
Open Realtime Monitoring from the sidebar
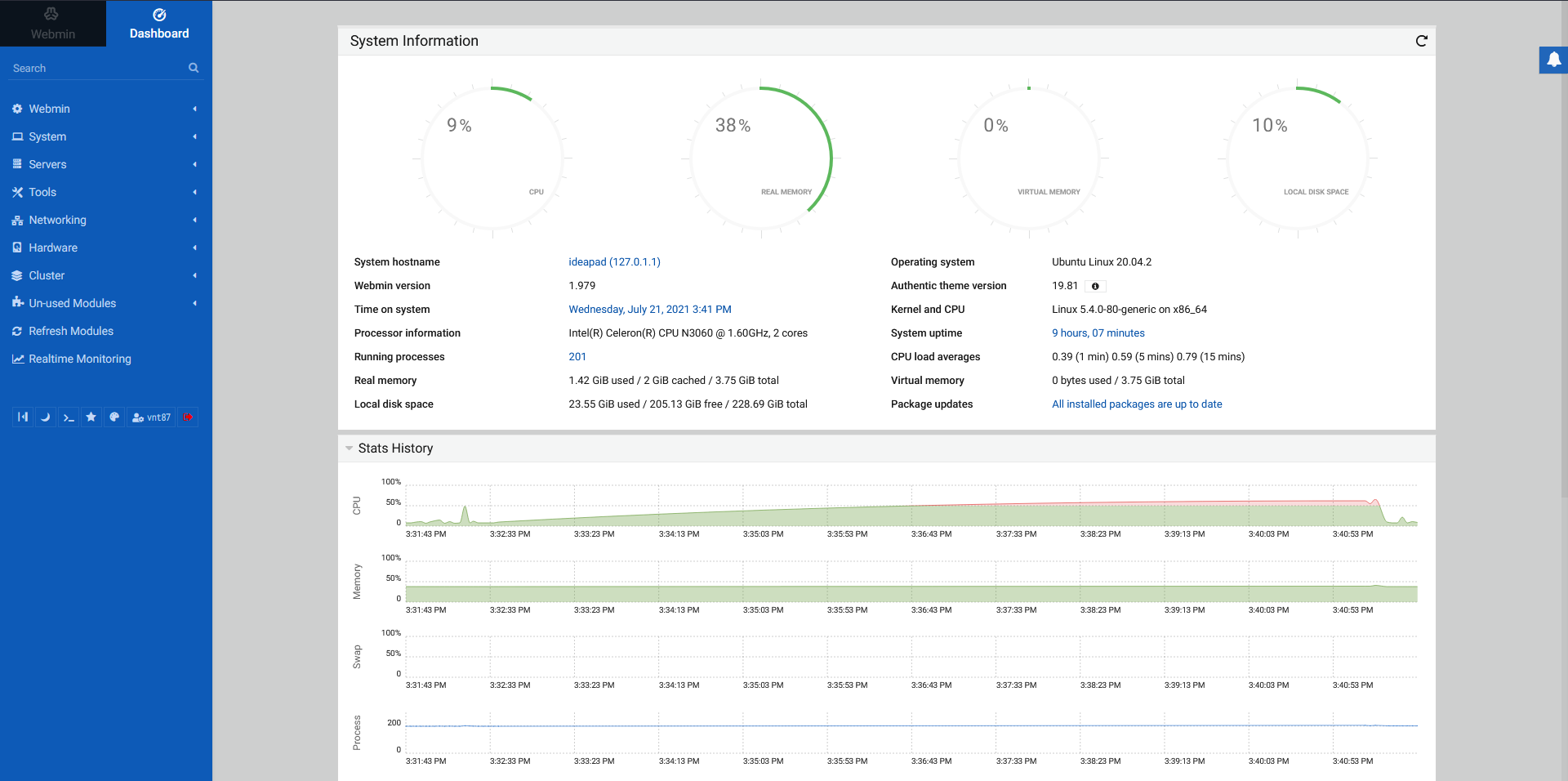[106, 359]
